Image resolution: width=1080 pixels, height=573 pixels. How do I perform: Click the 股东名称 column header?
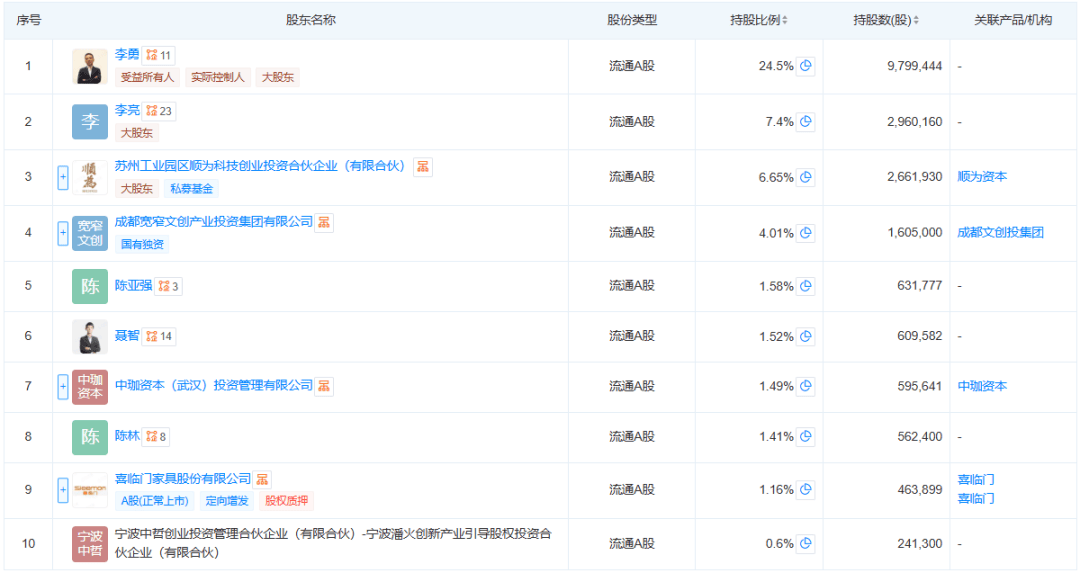pyautogui.click(x=311, y=20)
